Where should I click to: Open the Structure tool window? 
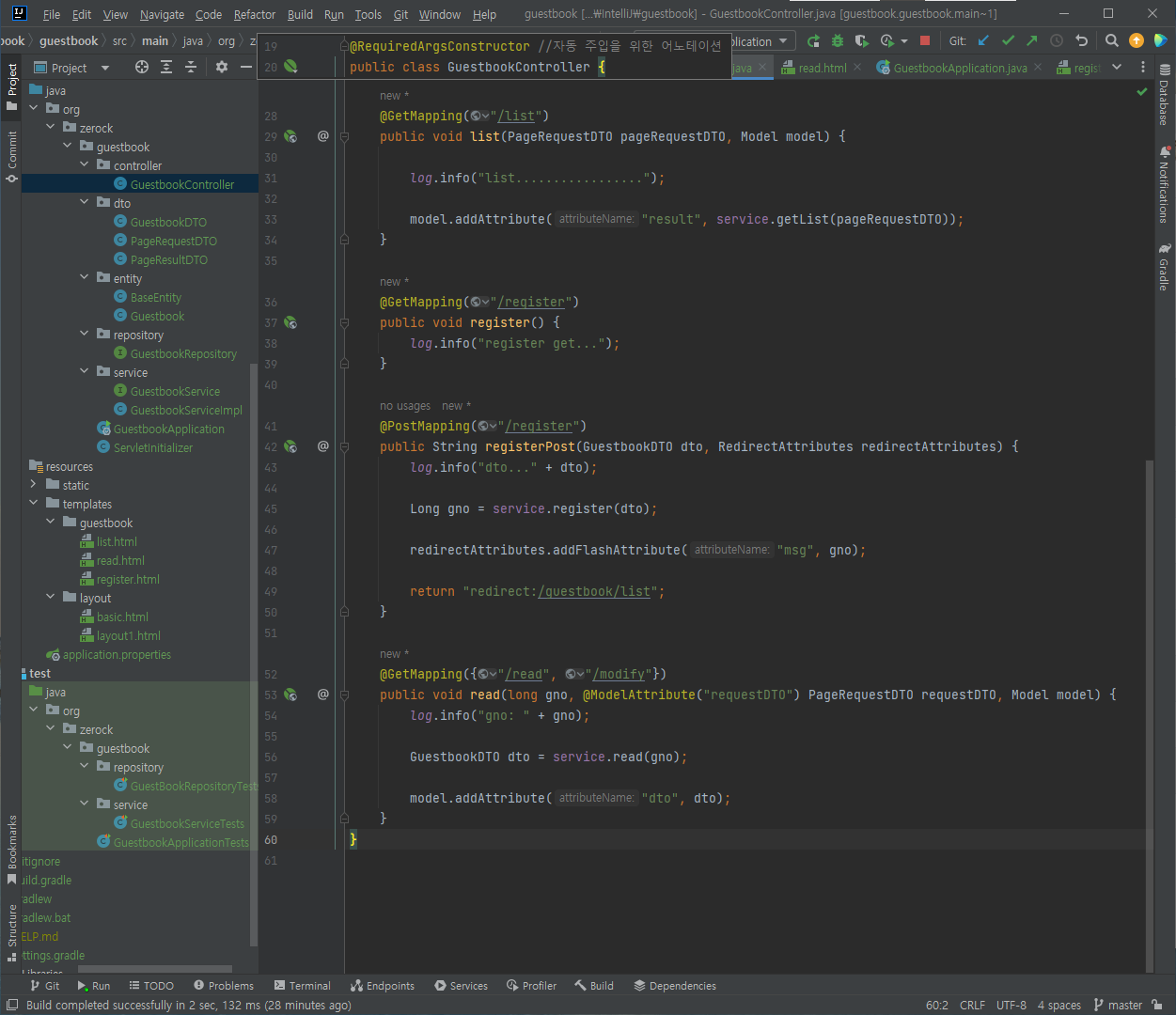[11, 932]
